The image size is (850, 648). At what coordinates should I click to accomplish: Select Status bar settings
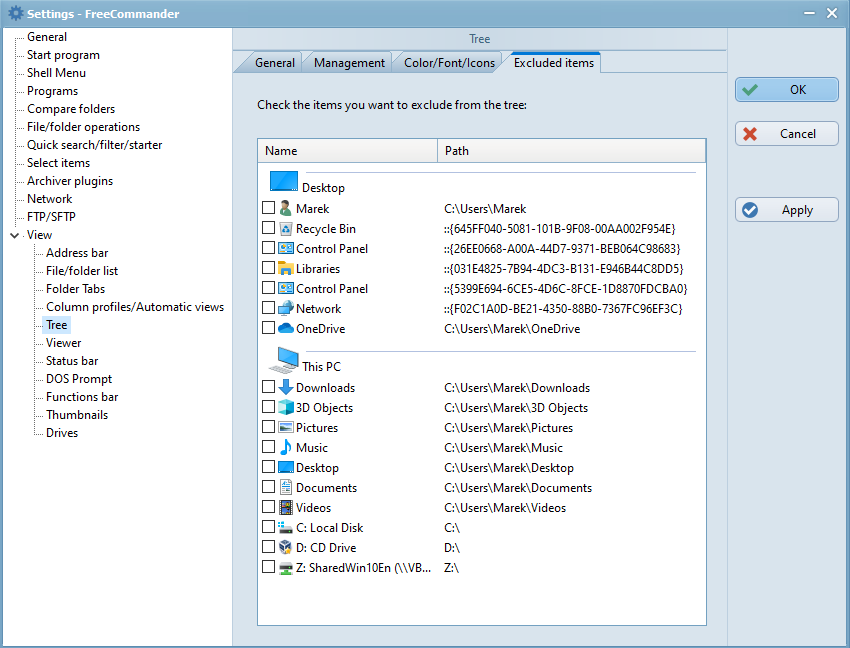72,361
